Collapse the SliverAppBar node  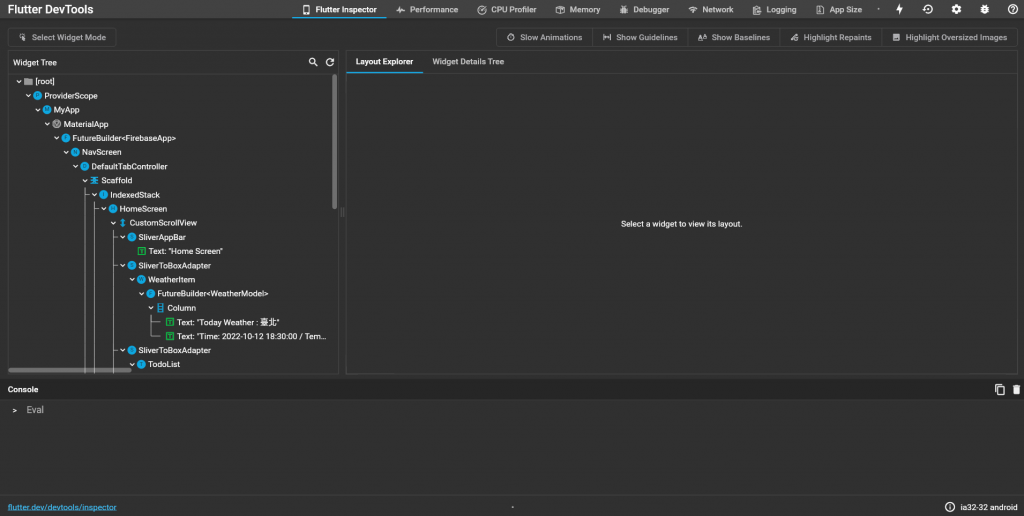[x=123, y=237]
